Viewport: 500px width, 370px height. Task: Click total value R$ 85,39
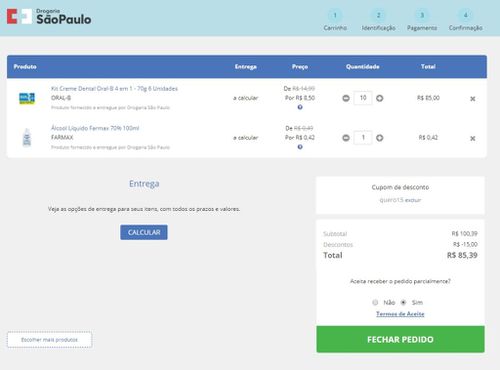(x=462, y=255)
